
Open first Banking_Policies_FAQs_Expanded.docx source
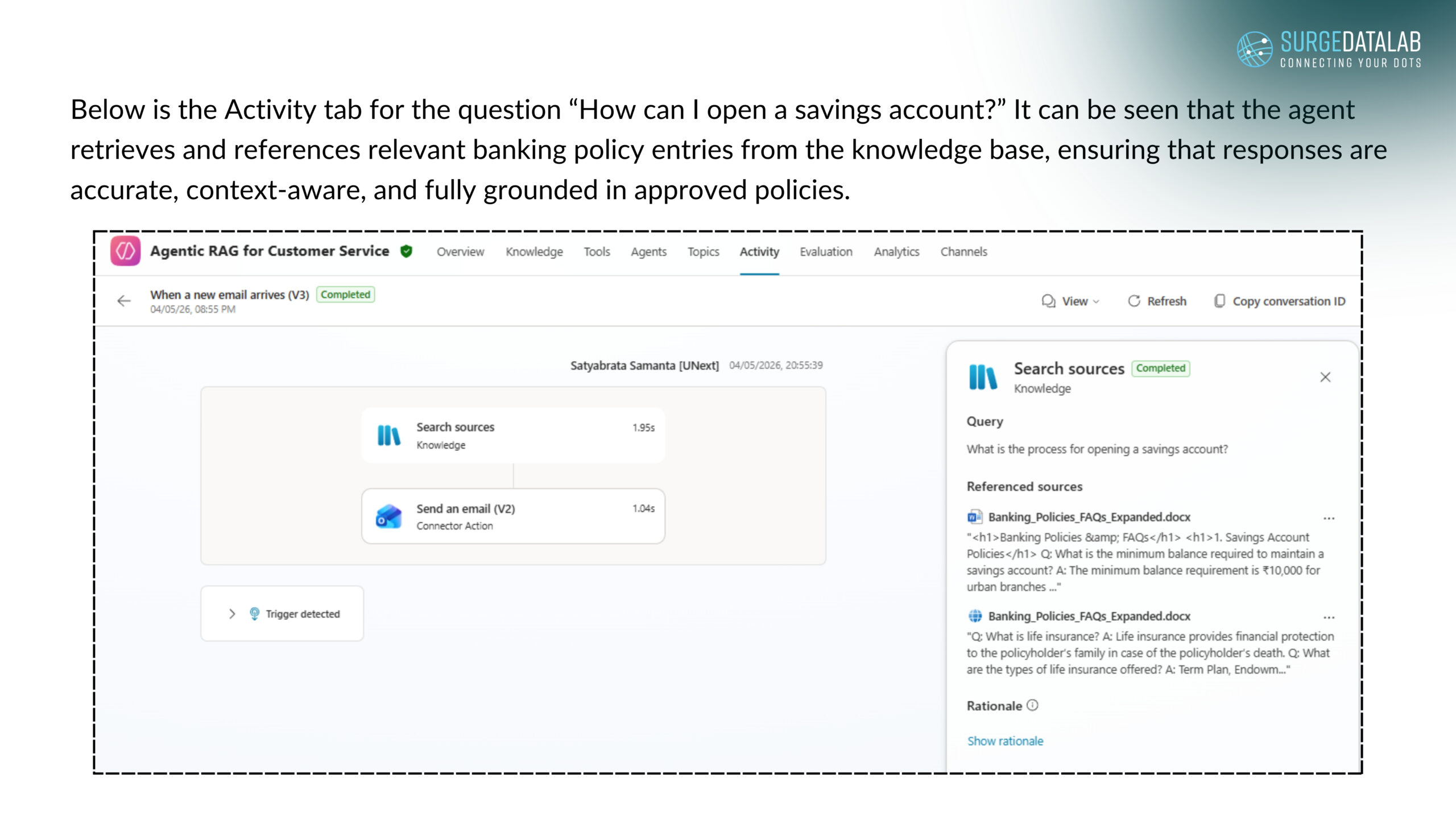coord(1089,517)
